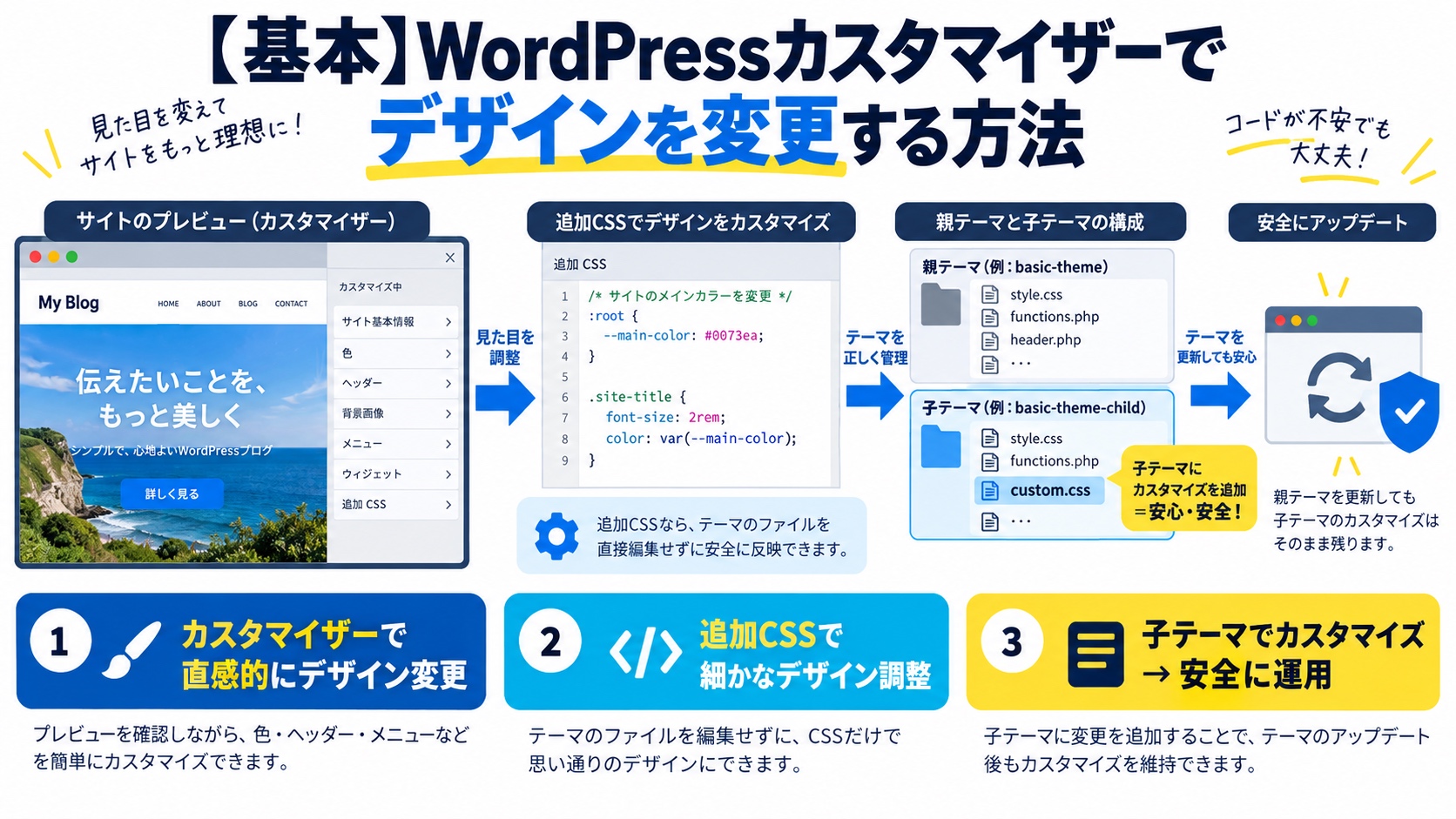The width and height of the screenshot is (1456, 819).
Task: Click the 子テーマ basic-theme-child title
Action: pos(1034,408)
